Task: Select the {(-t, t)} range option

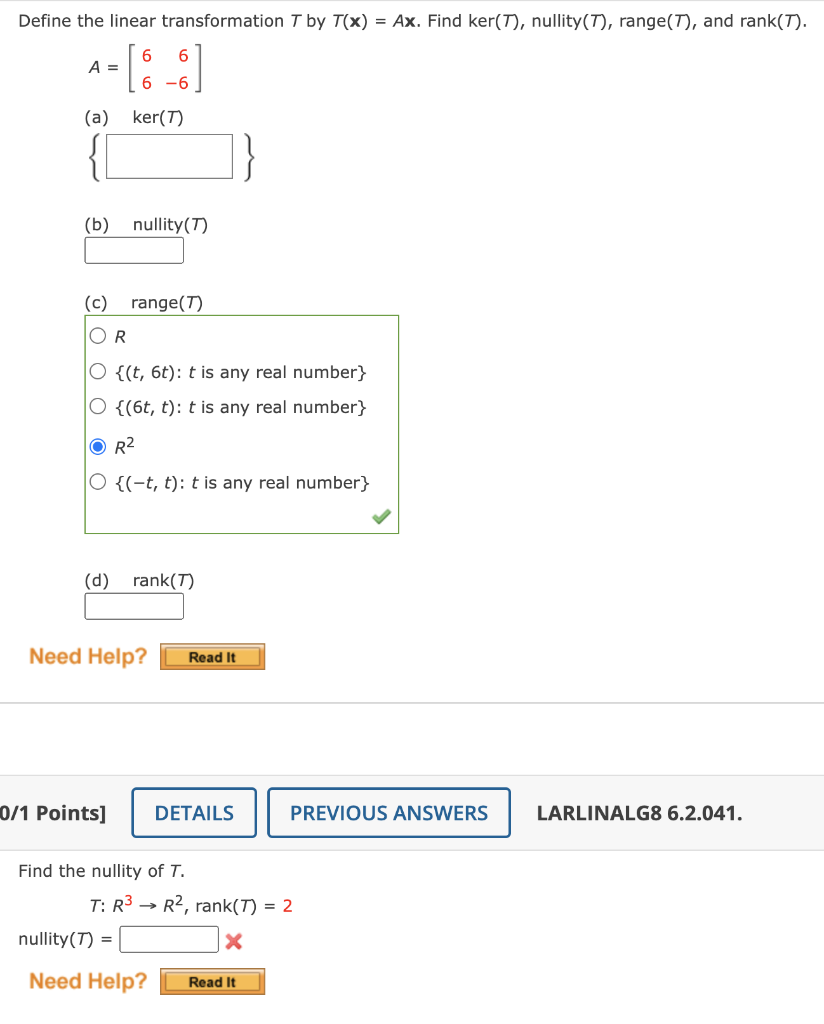Action: pyautogui.click(x=99, y=482)
